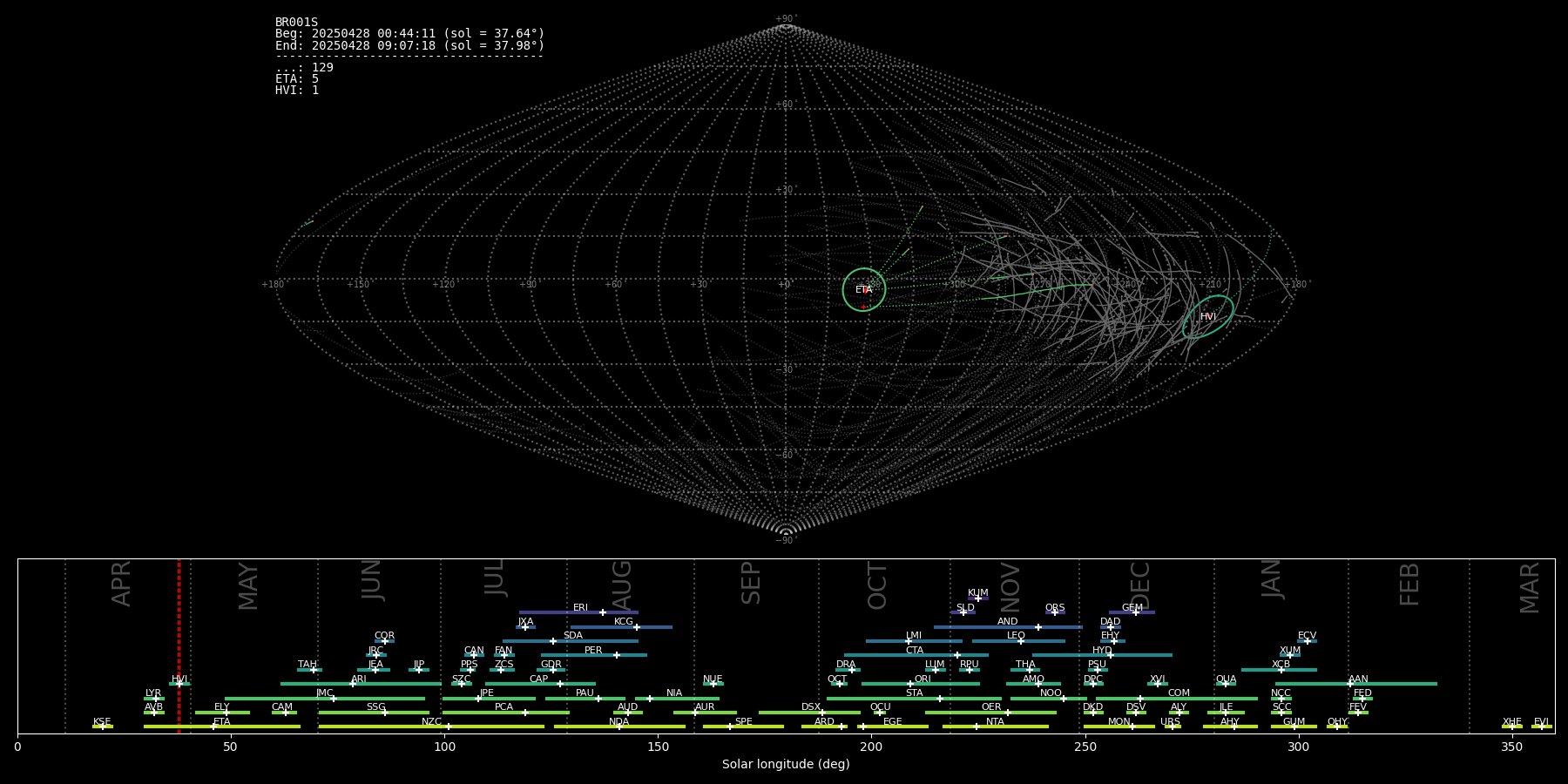
Task: Click the 200 tick on solar longitude axis
Action: tap(871, 747)
